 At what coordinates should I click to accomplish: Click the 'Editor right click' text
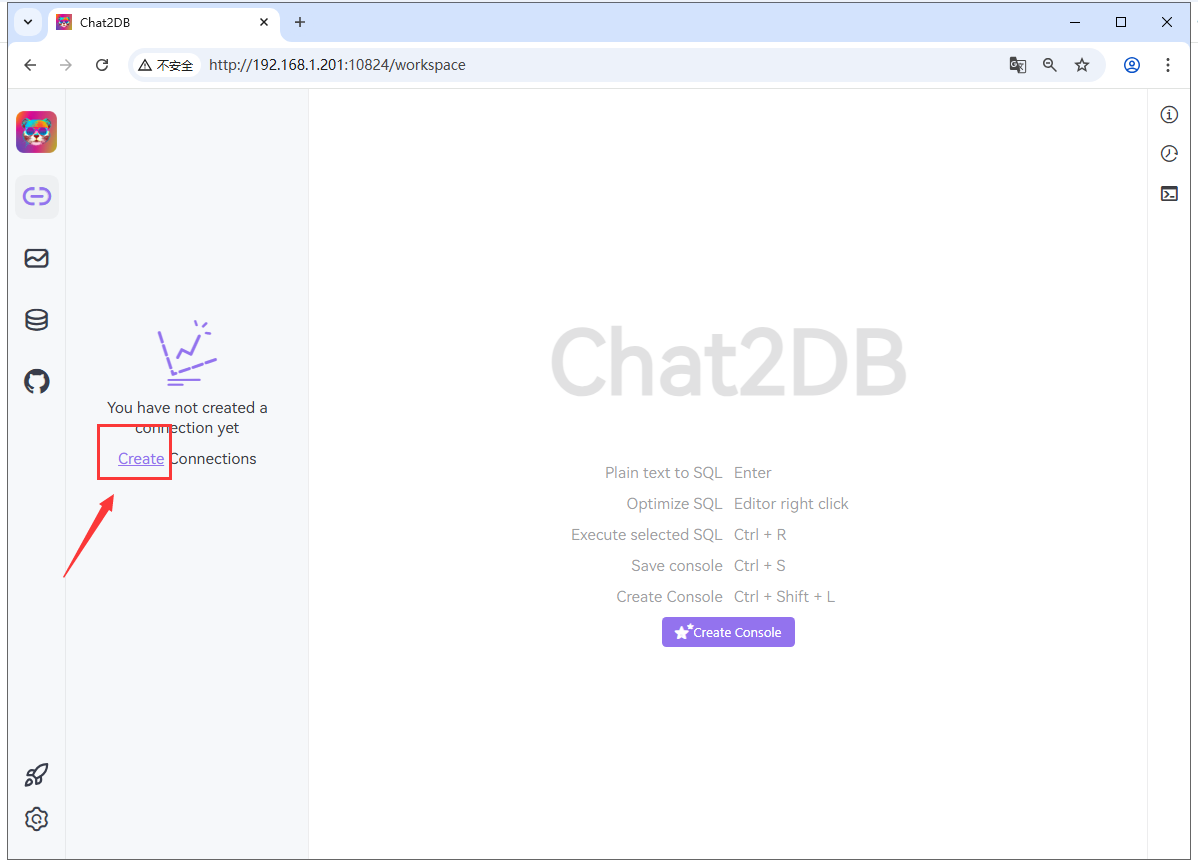click(x=792, y=503)
